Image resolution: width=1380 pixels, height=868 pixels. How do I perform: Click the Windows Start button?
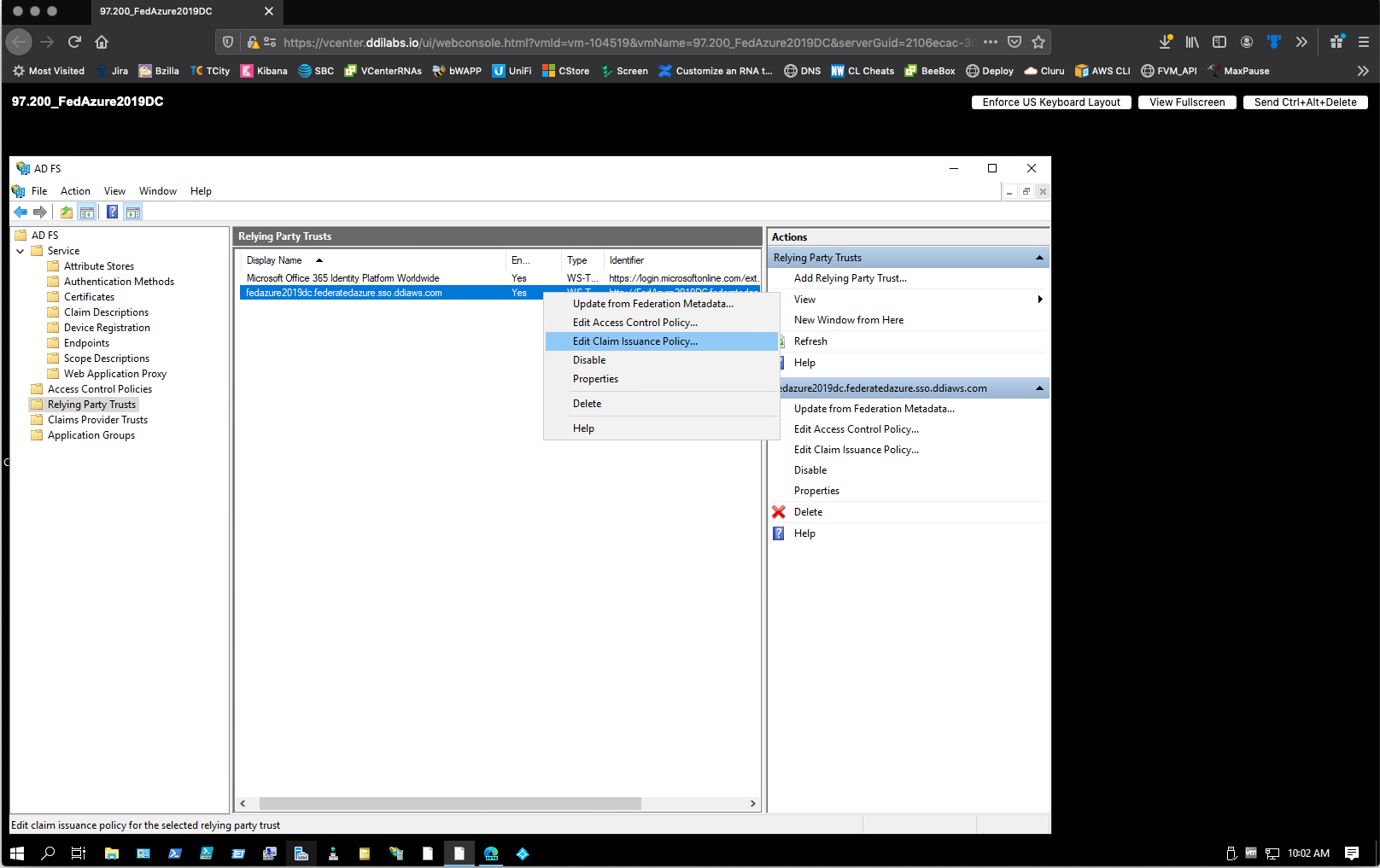click(17, 853)
